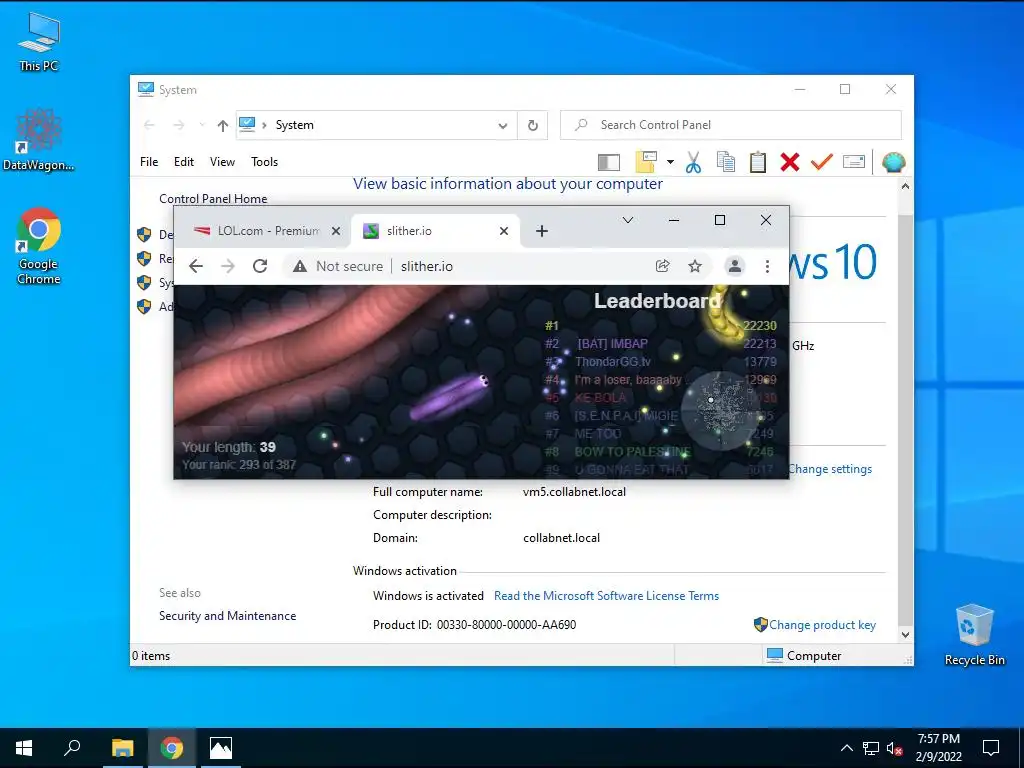The width and height of the screenshot is (1024, 768).
Task: Click the slither.io address bar URL
Action: coord(426,266)
